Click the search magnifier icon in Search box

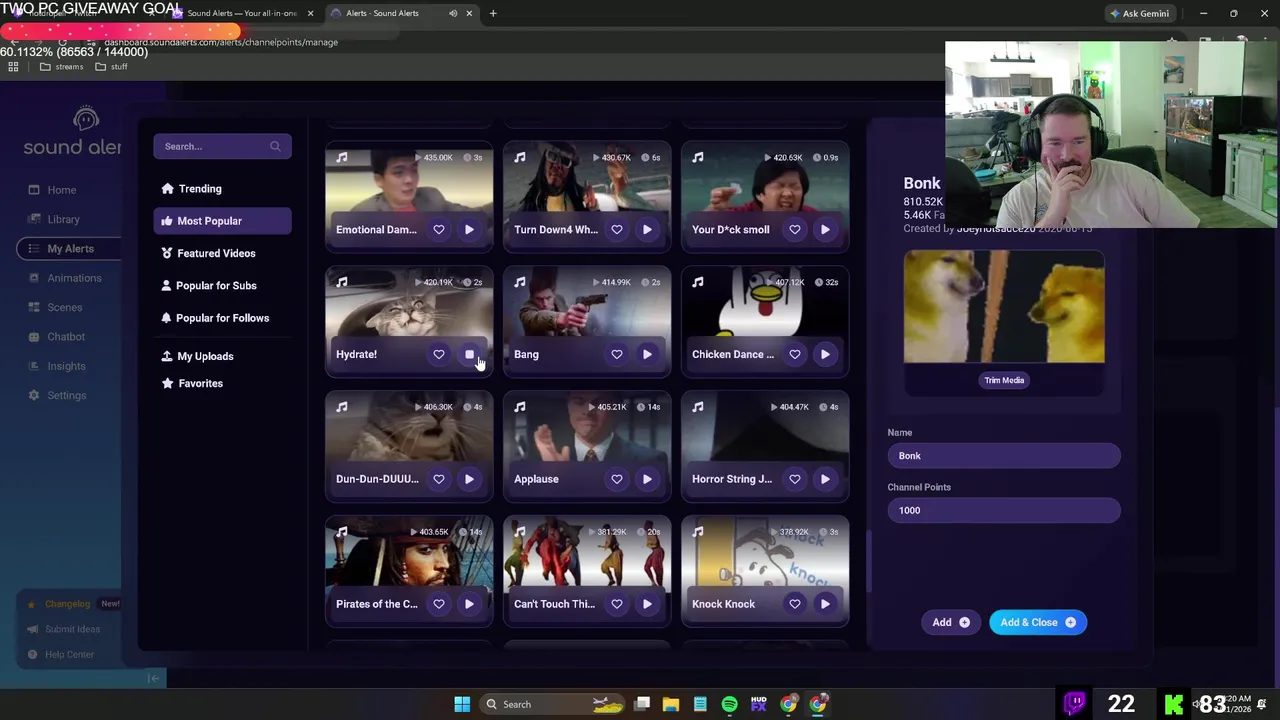point(275,147)
